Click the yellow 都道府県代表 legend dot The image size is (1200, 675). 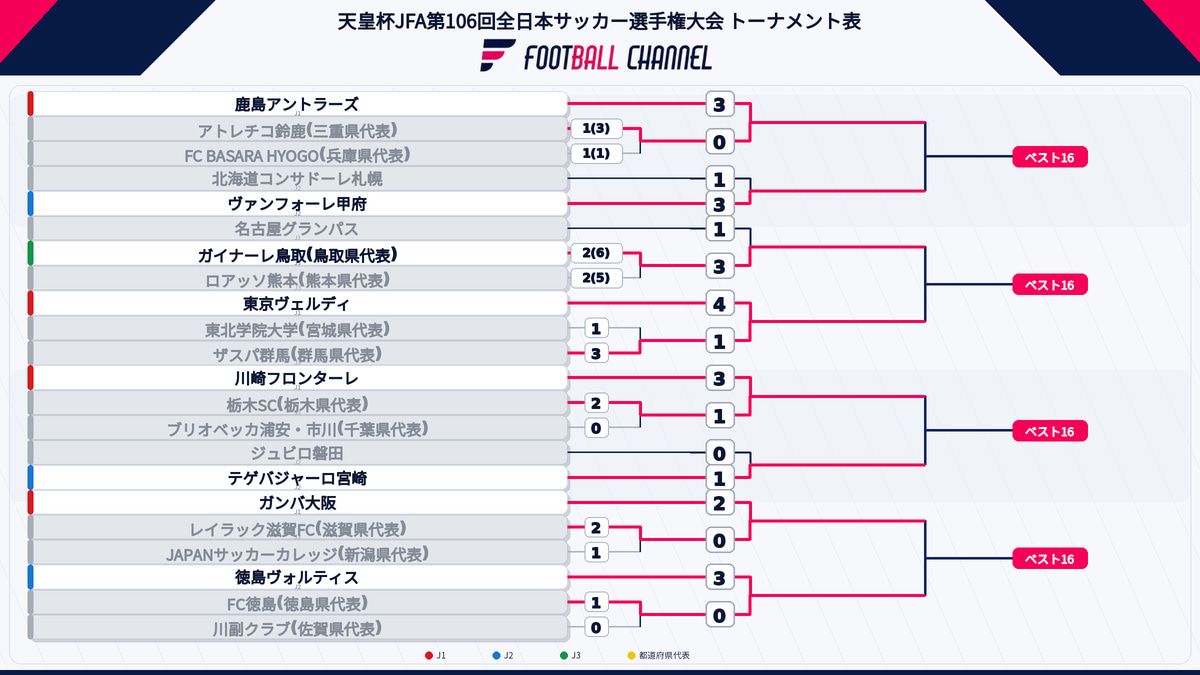pyautogui.click(x=631, y=656)
